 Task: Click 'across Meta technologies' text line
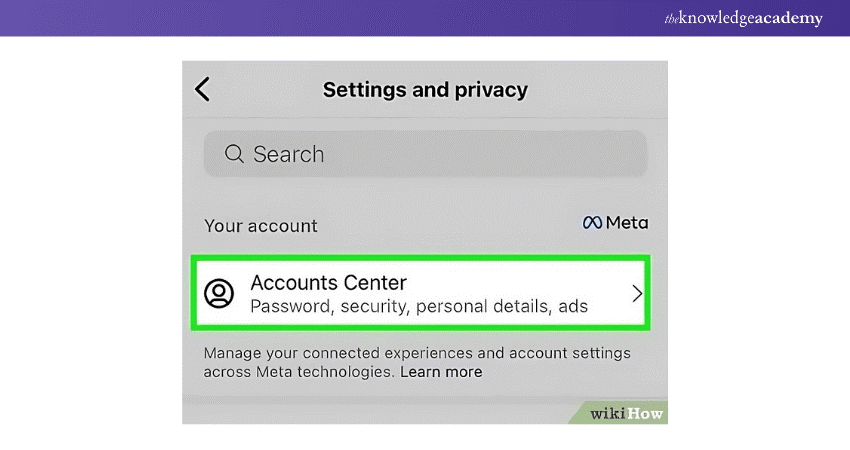point(298,372)
